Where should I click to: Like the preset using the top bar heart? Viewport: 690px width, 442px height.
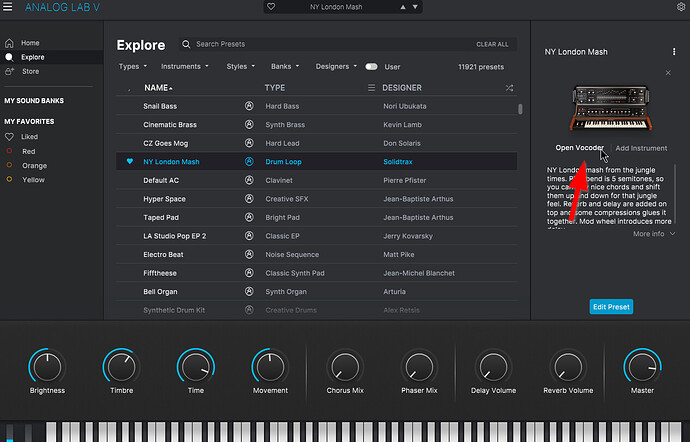coord(271,7)
